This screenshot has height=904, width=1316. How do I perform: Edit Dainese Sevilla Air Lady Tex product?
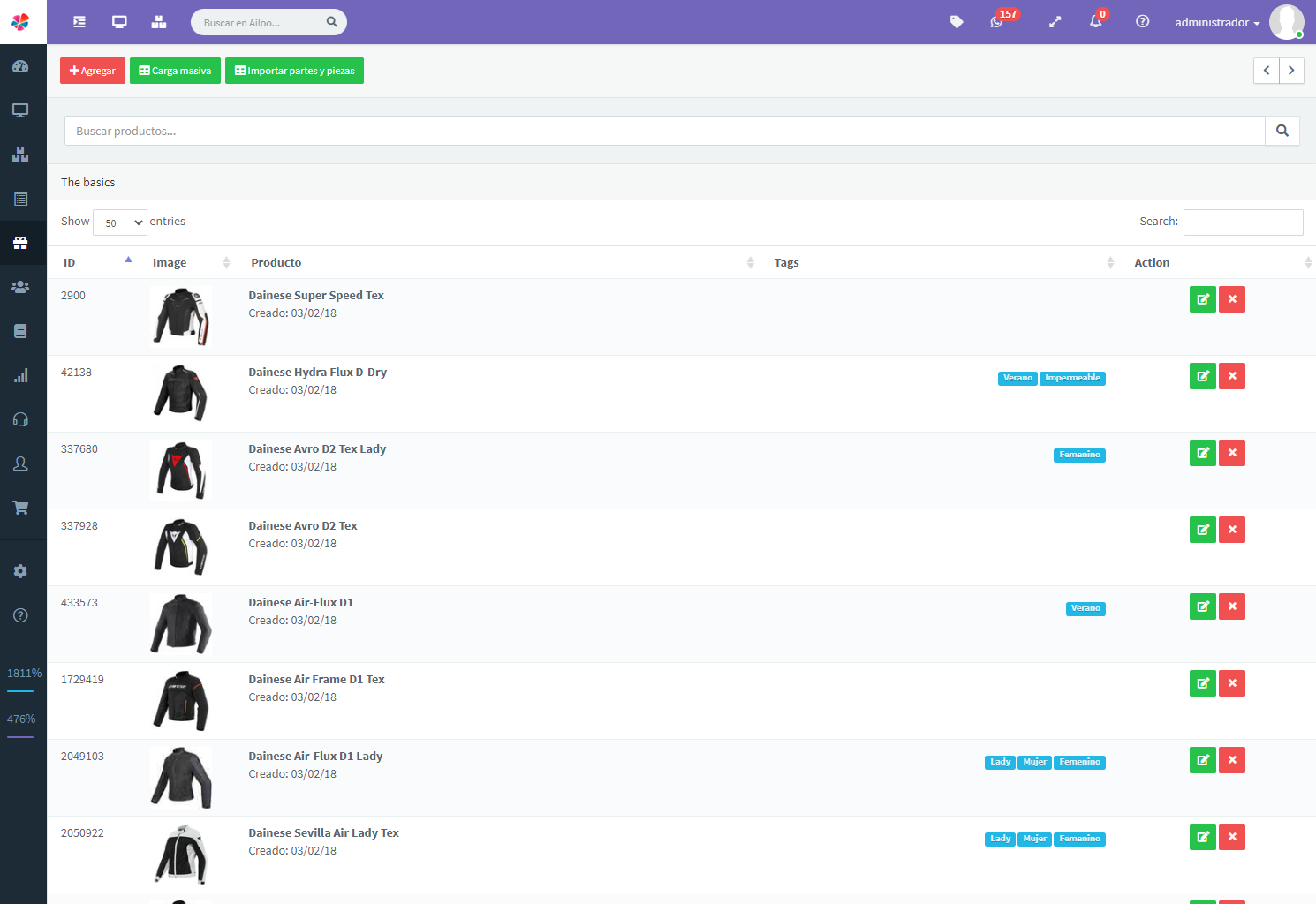pos(1203,837)
